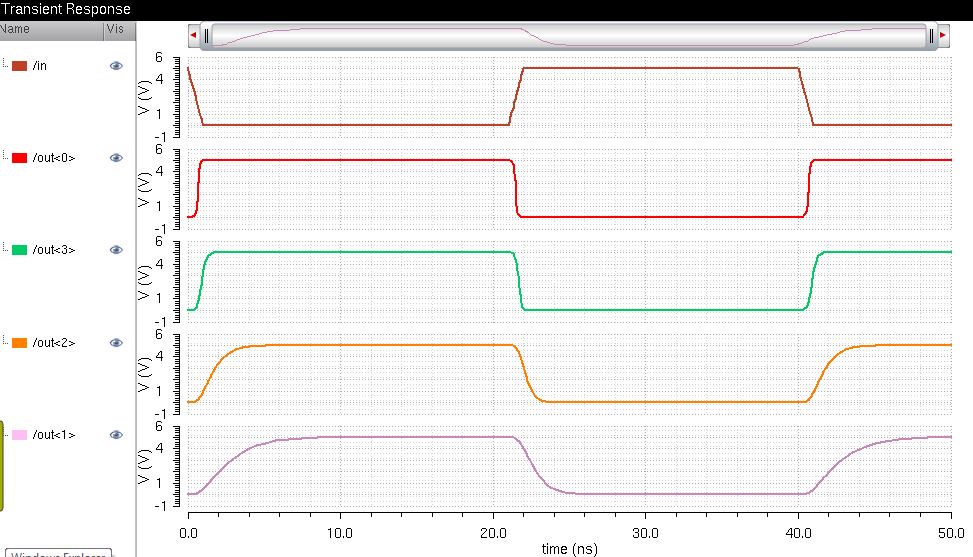Click the time (ns) axis label
The image size is (973, 557).
(570, 549)
